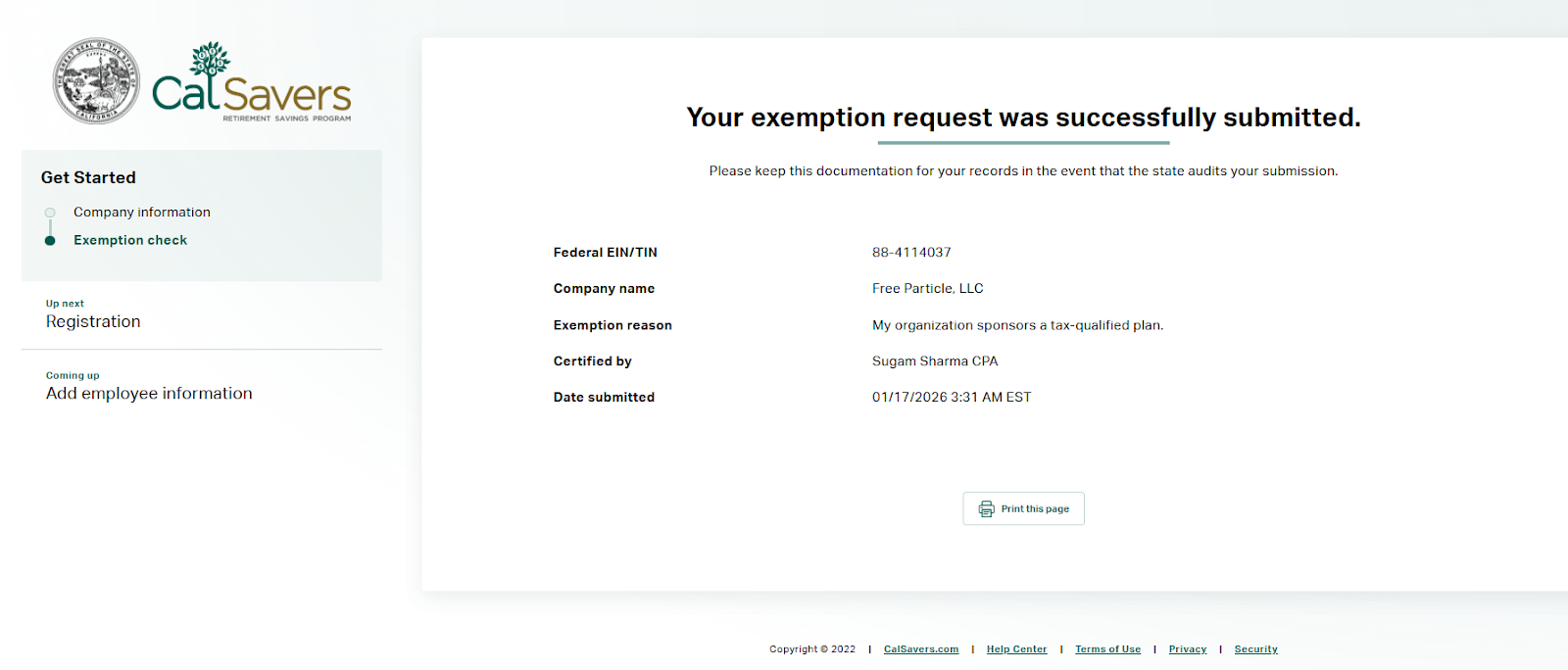Viewport: 1568px width, 670px height.
Task: Open the Security footer link
Action: coord(1255,649)
